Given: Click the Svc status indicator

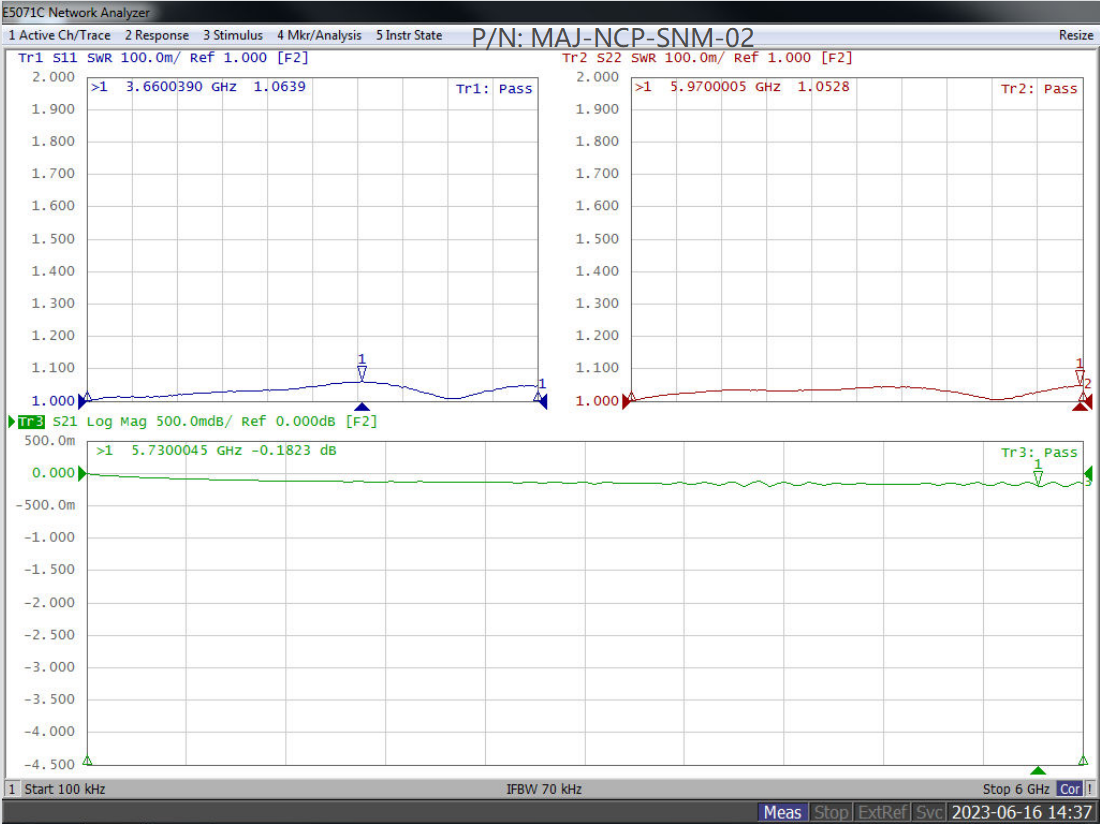Looking at the screenshot, I should (929, 812).
